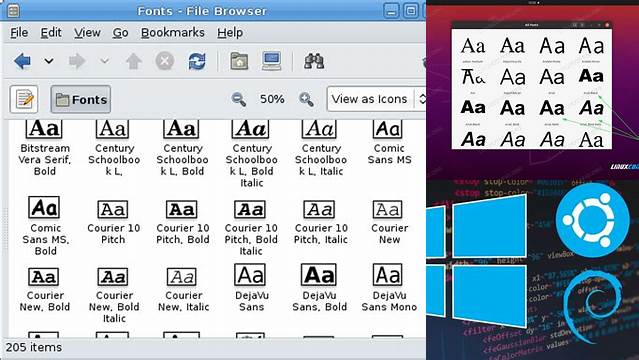This screenshot has height=360, width=639.
Task: Click the decorative script Aa sample in All Fonts window
Action: 472,77
